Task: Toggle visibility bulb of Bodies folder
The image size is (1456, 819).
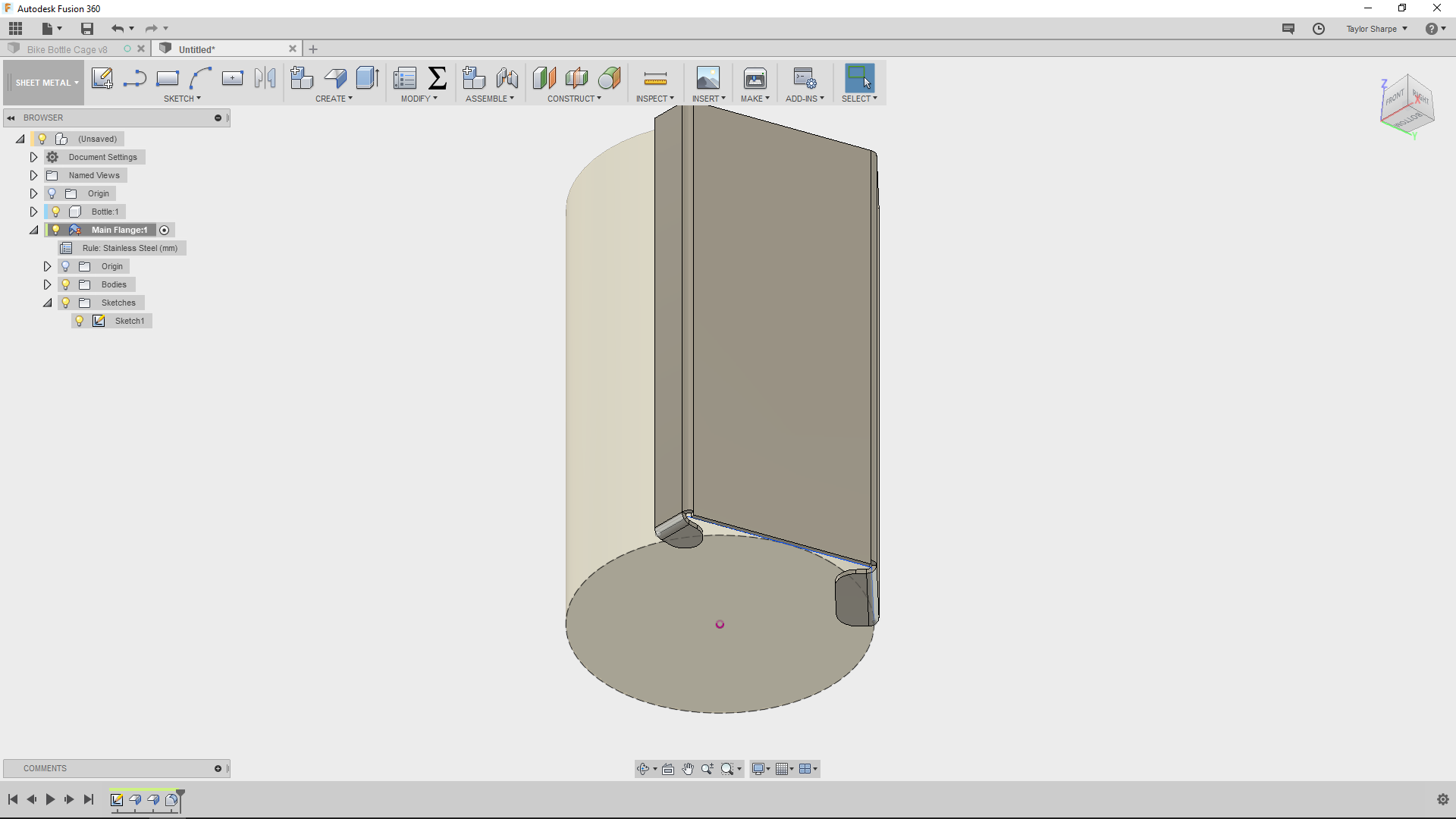Action: point(66,284)
